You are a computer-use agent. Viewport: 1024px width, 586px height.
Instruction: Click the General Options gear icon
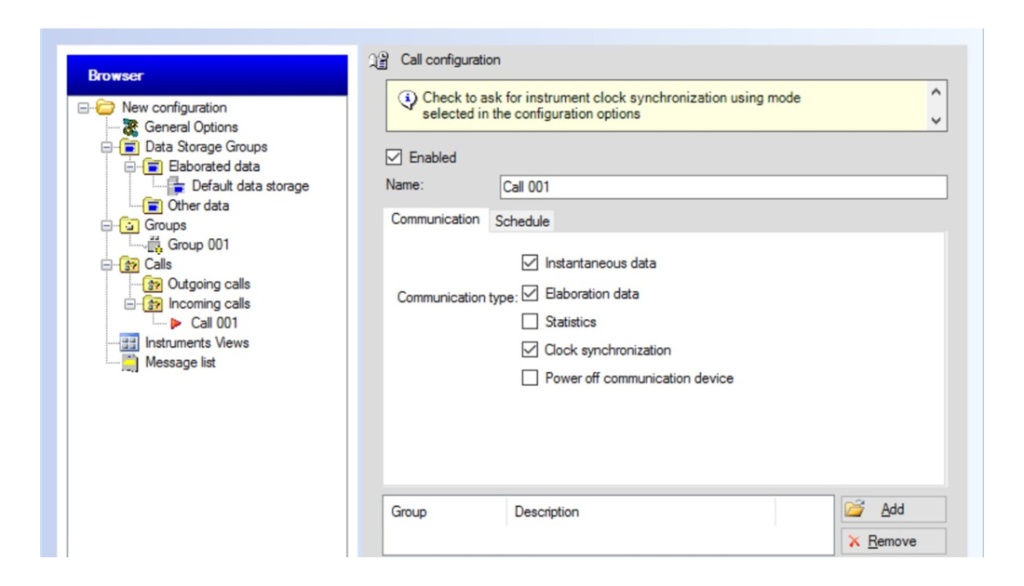pyautogui.click(x=130, y=127)
